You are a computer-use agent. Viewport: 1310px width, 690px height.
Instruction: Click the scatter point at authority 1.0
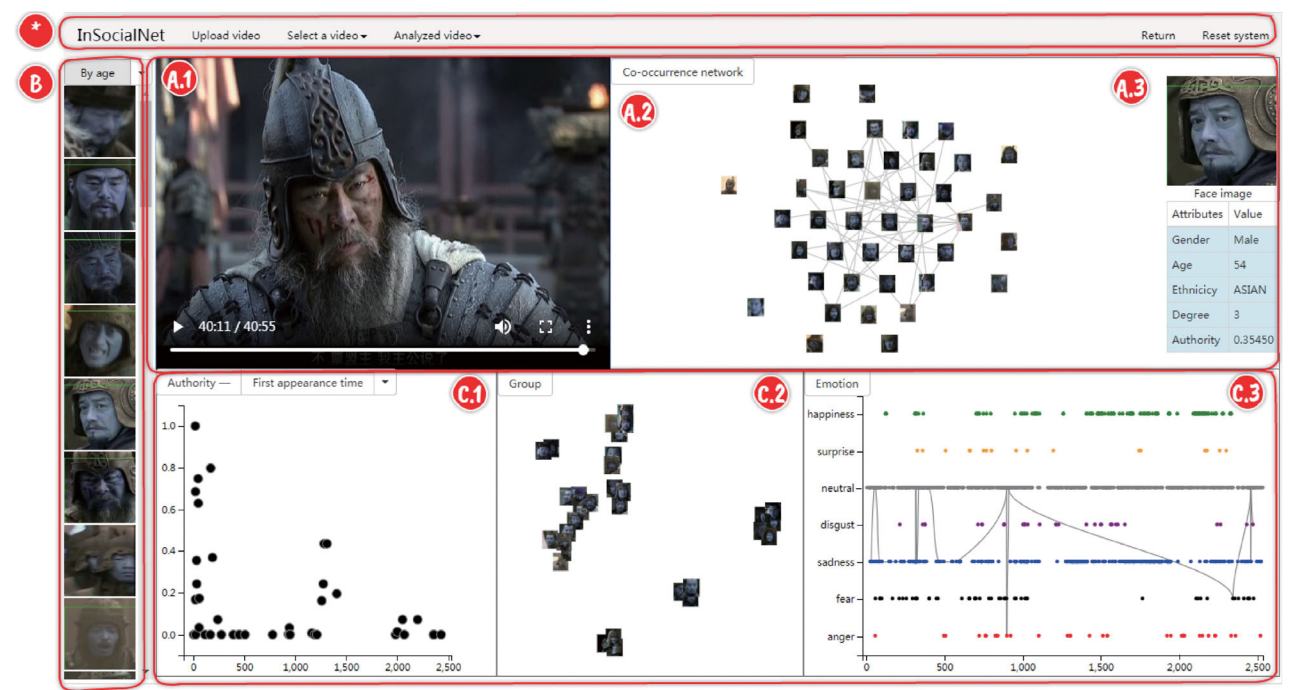tap(195, 426)
